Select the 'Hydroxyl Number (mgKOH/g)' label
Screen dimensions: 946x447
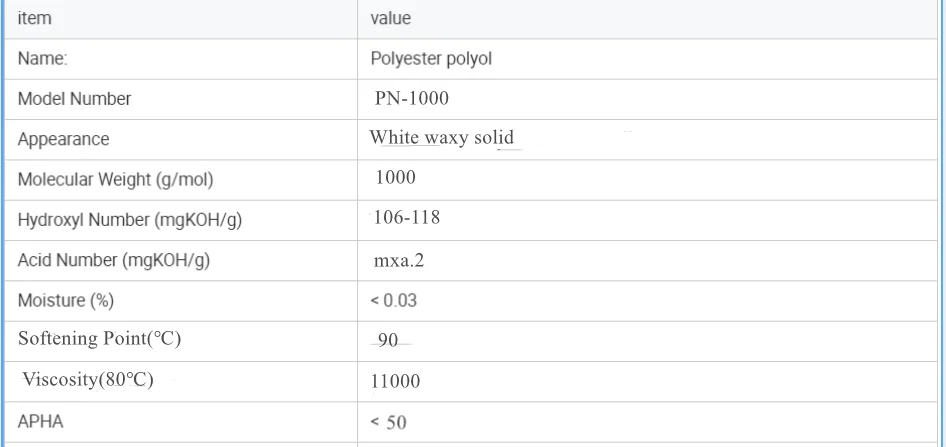[130, 220]
